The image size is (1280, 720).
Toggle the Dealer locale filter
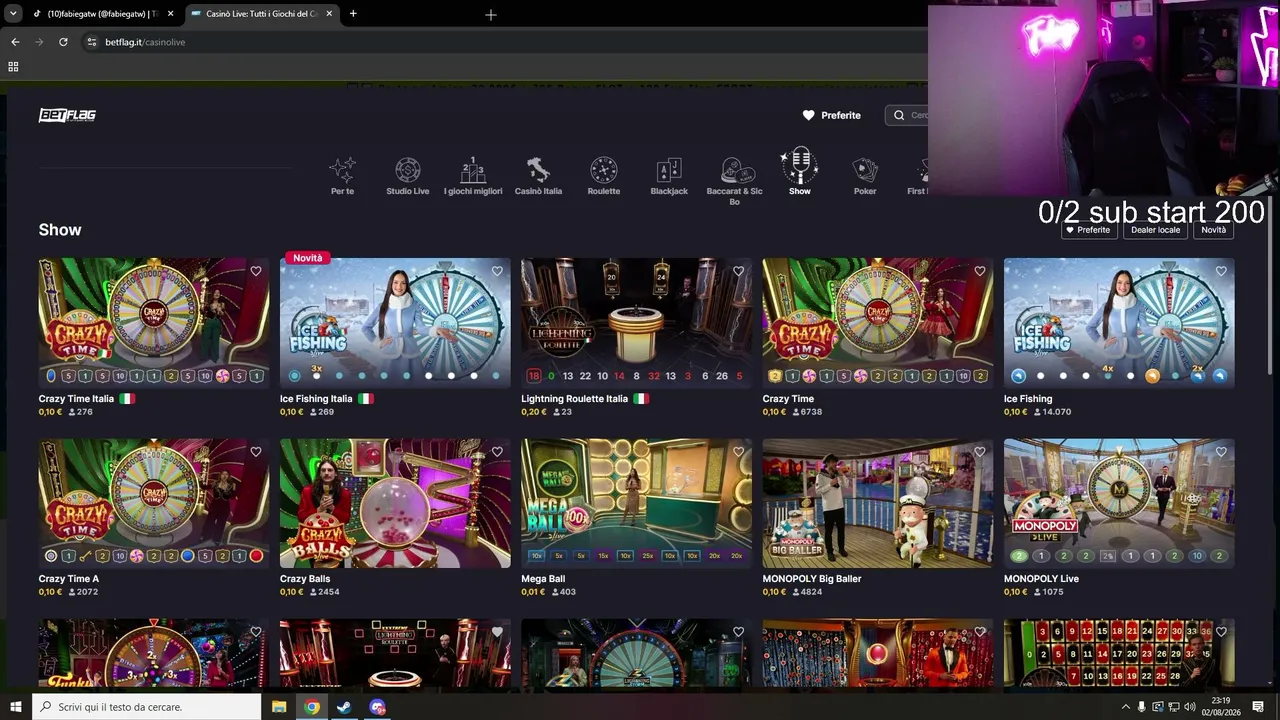pos(1155,230)
